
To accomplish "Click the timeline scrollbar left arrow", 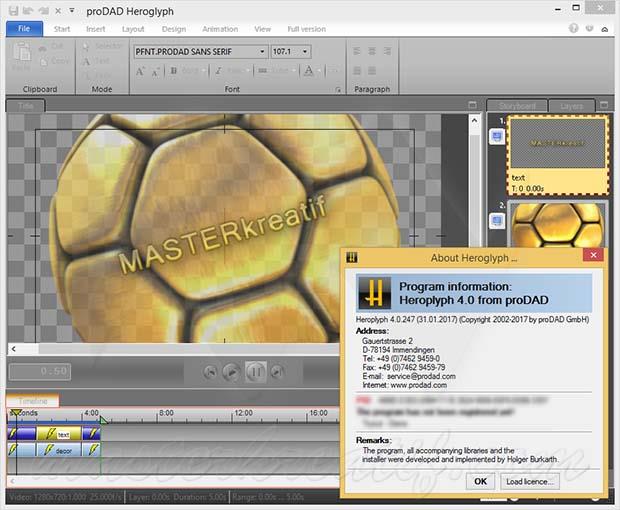I will tap(13, 481).
